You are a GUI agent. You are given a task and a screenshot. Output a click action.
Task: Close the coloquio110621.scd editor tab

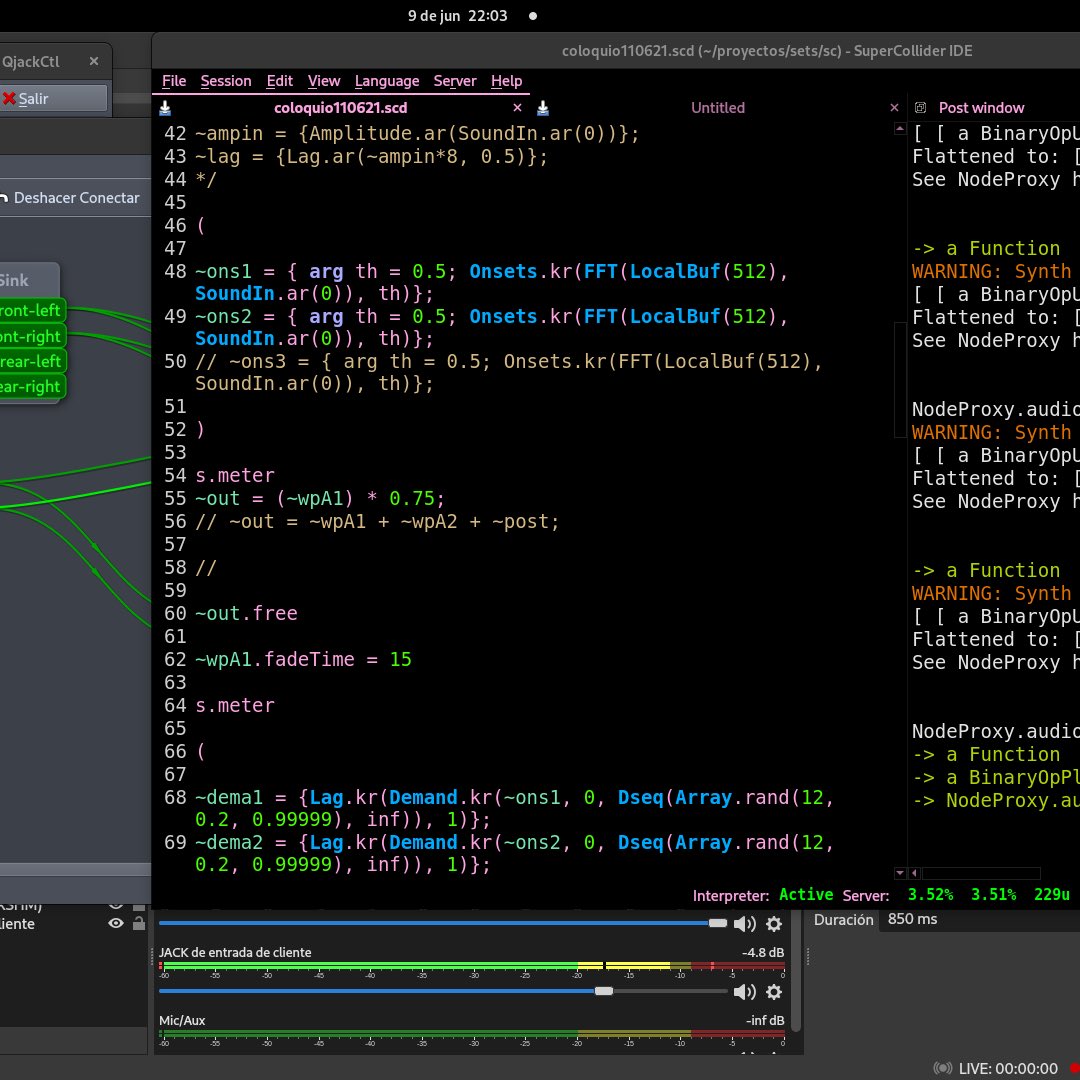tap(517, 107)
